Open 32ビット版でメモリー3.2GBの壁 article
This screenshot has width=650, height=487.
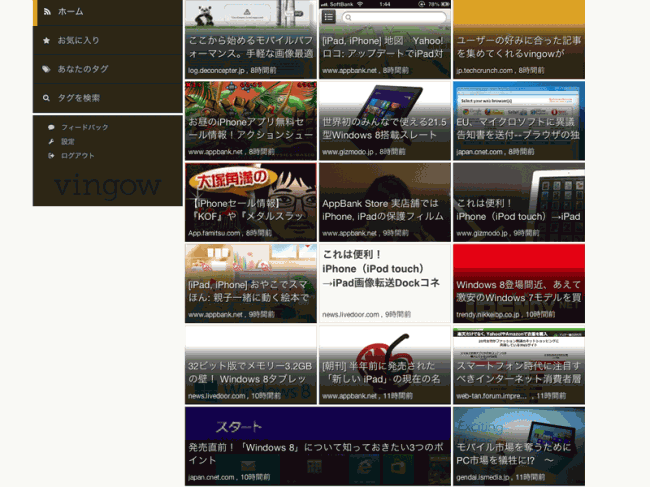point(251,365)
